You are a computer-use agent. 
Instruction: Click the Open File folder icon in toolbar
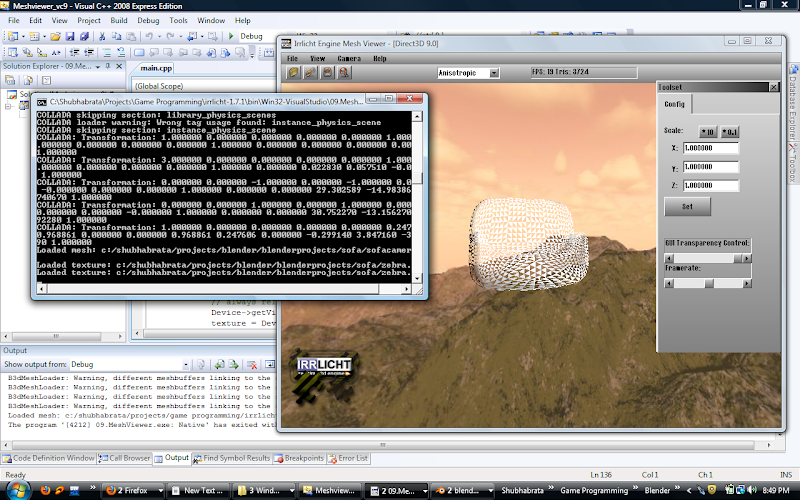point(54,36)
